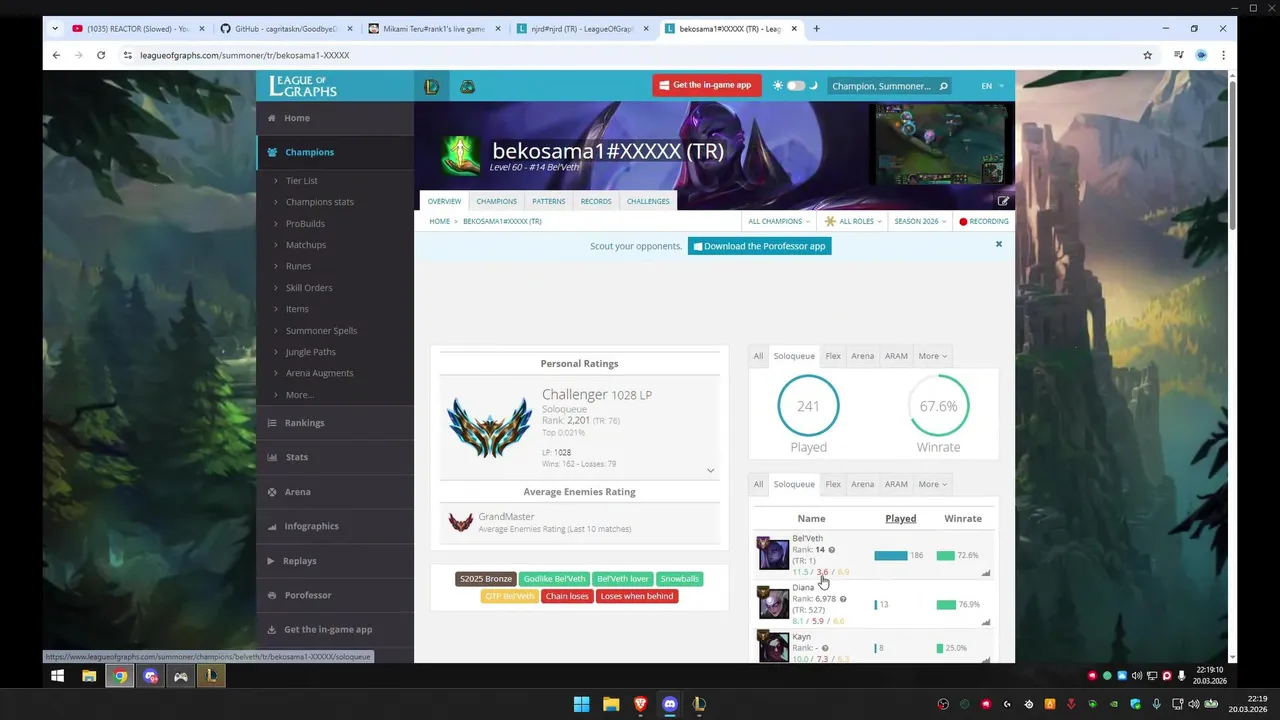
Task: Open the Chrome tab search dropdown arrow
Action: click(54, 29)
